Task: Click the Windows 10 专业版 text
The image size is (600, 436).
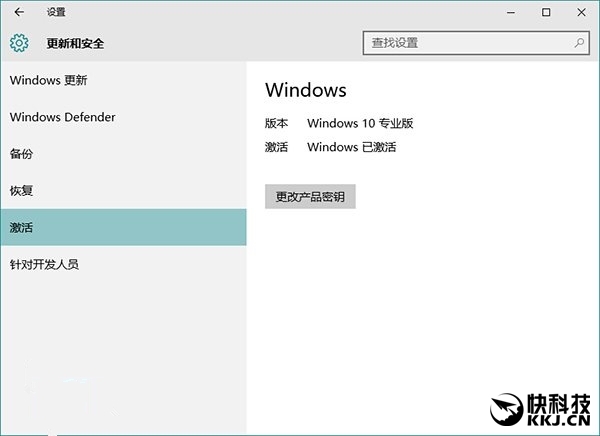Action: pyautogui.click(x=360, y=123)
